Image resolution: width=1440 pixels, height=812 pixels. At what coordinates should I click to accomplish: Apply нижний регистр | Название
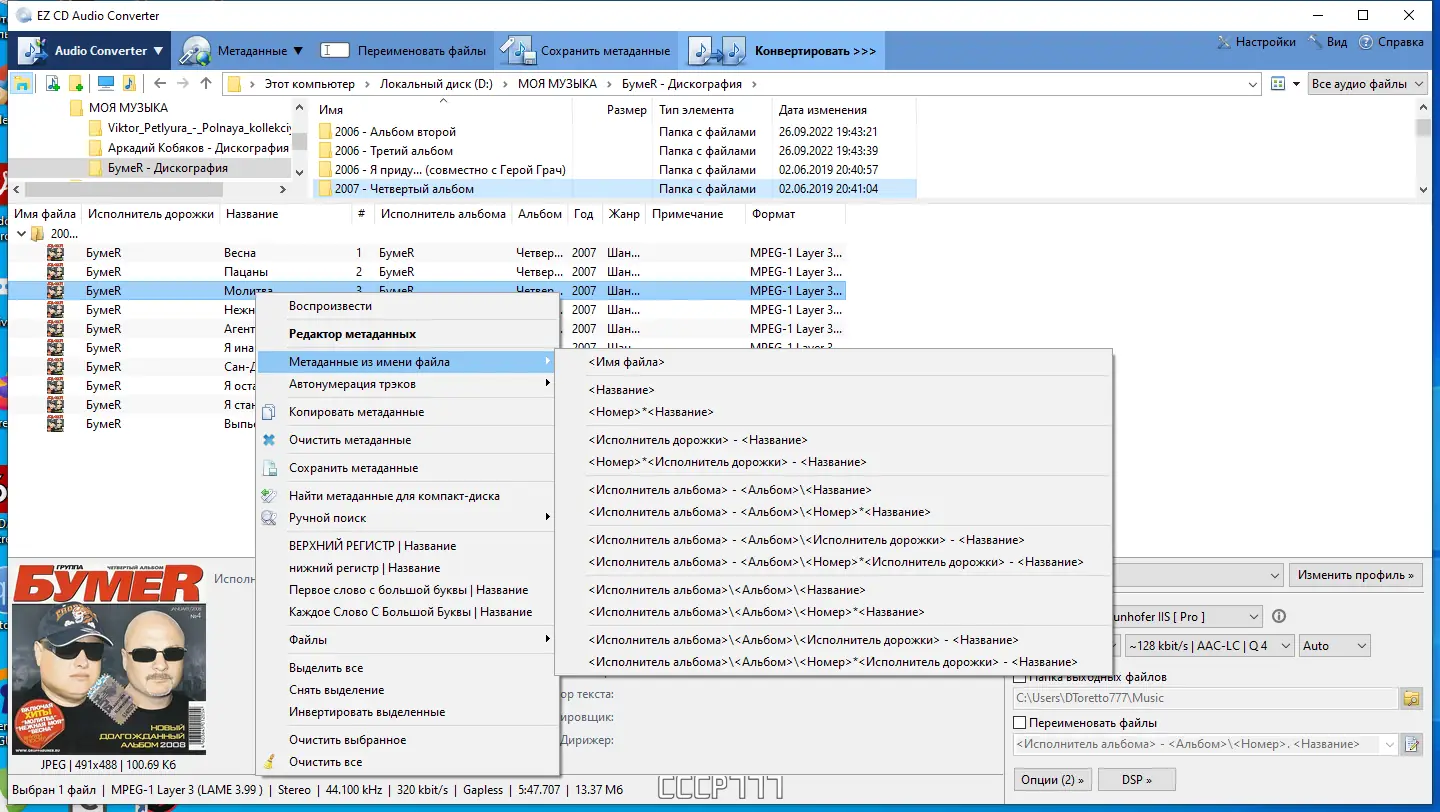[406, 568]
